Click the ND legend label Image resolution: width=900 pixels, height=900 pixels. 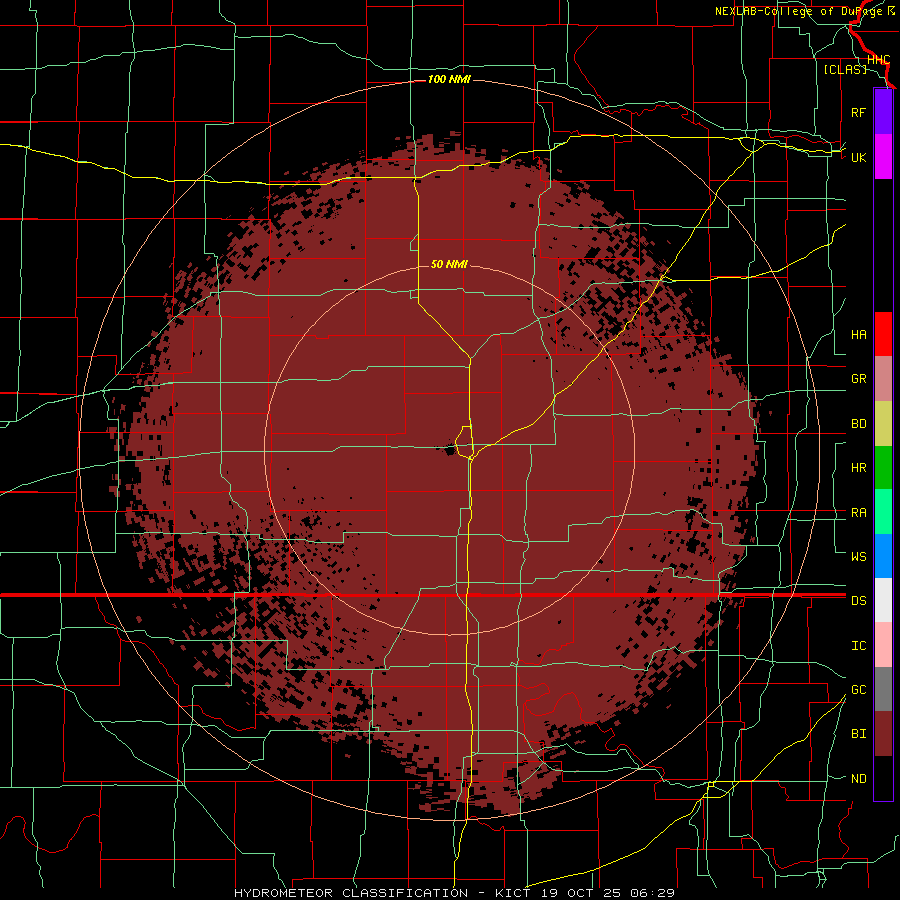click(858, 779)
